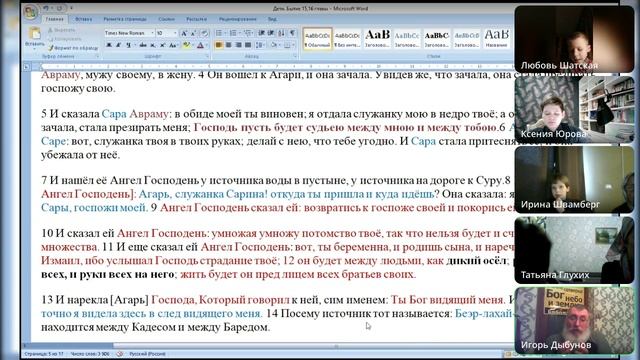
Task: Expand the Paste options arrow under Вставить
Action: [35, 49]
